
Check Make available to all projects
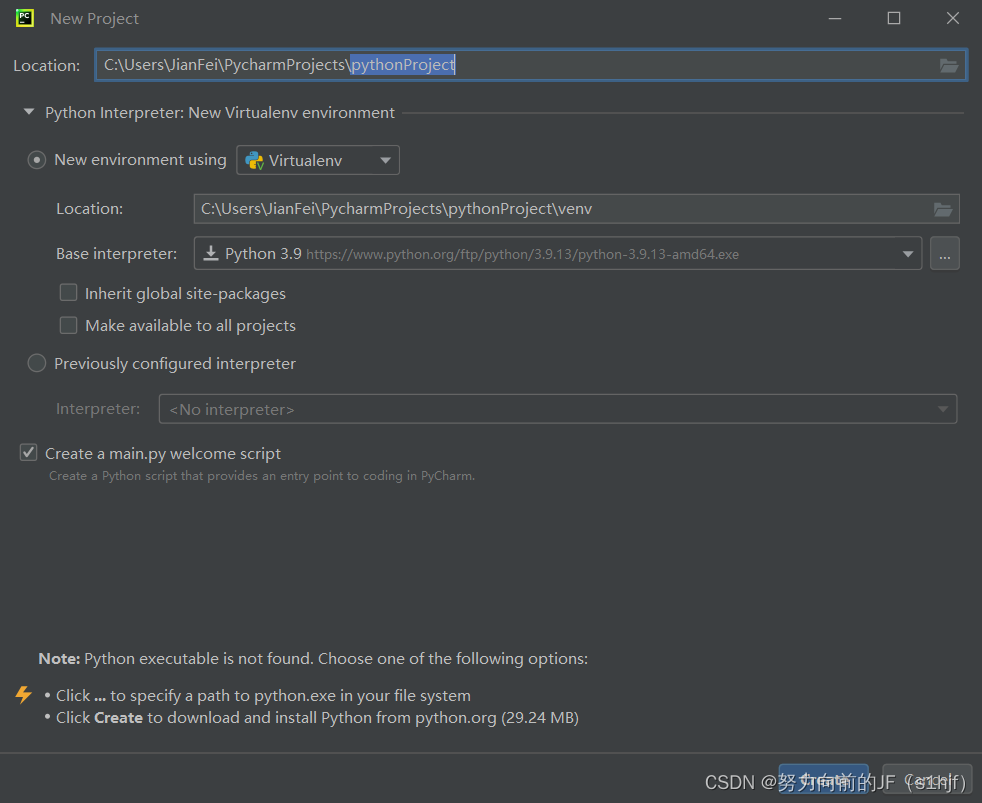(68, 325)
